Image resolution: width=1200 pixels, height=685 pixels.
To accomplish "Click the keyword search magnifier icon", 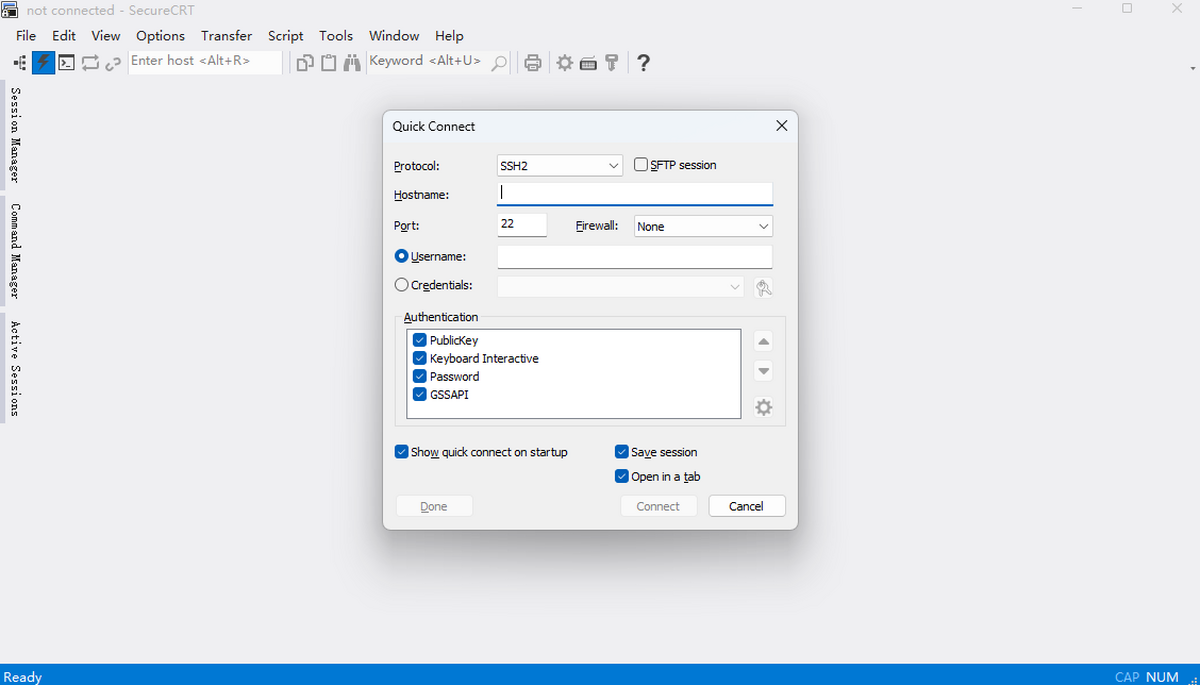I will (x=499, y=63).
